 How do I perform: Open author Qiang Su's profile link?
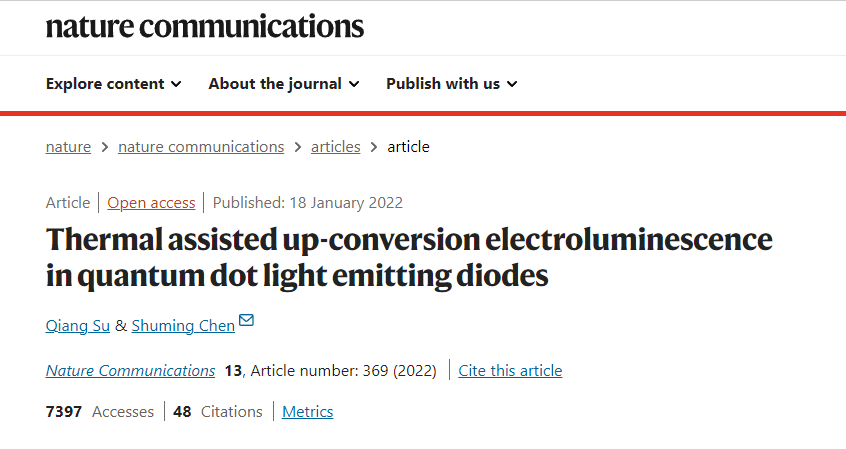(x=78, y=326)
